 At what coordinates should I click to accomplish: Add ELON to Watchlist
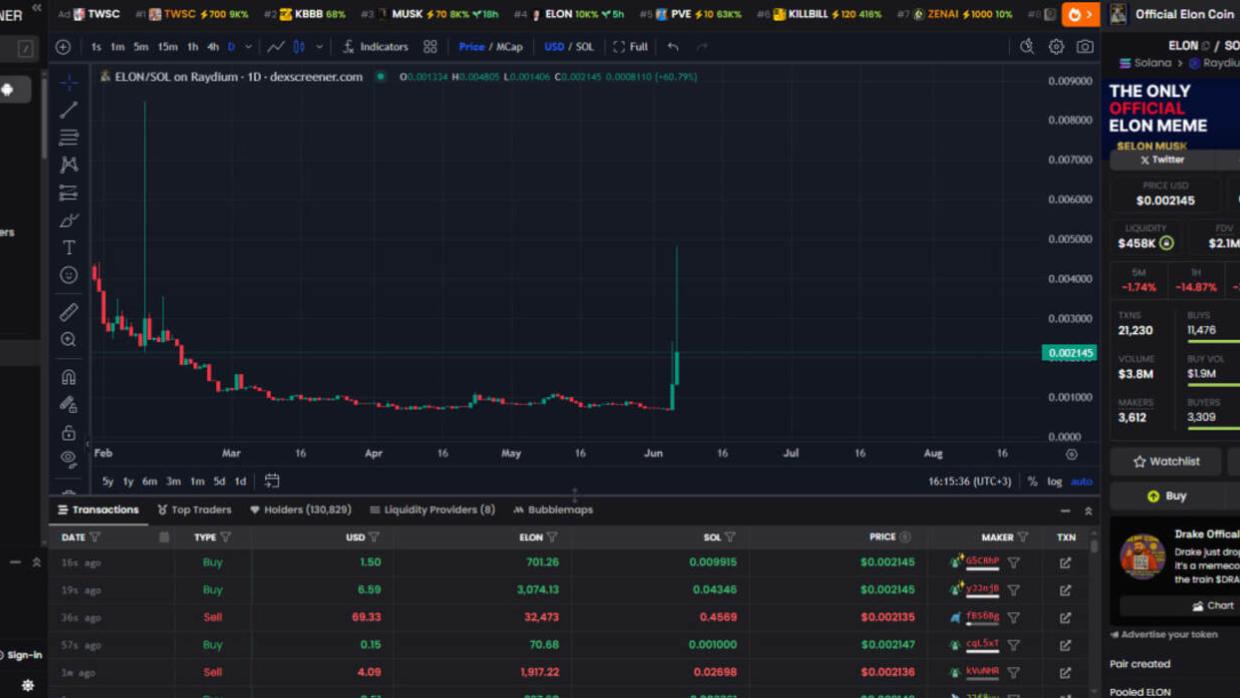[1166, 461]
